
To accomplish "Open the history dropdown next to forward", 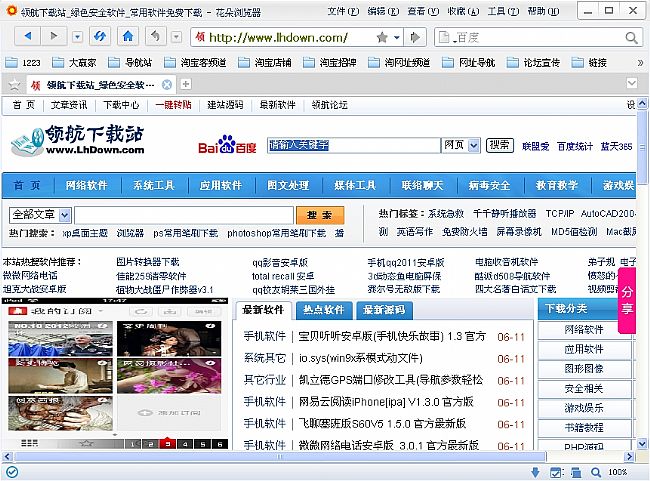I will (x=77, y=37).
